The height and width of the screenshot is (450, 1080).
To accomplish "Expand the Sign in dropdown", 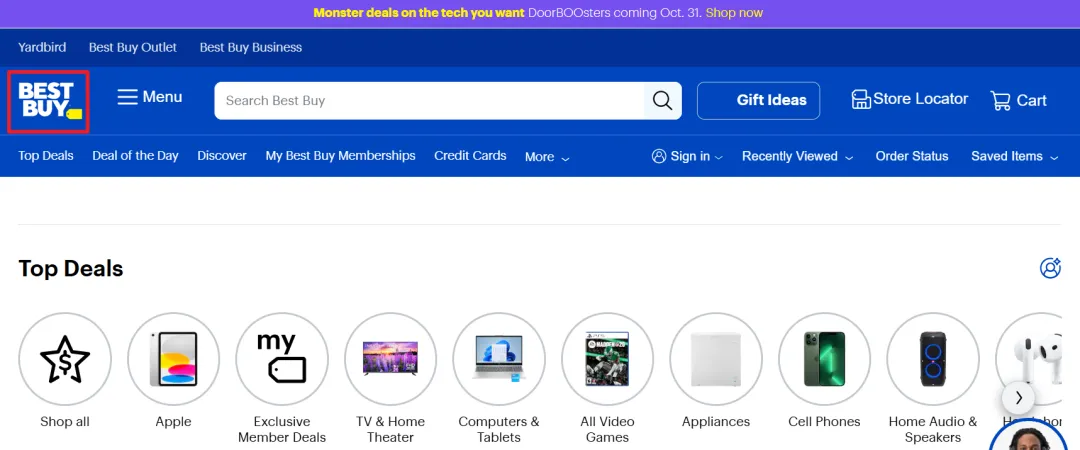I will (x=687, y=156).
